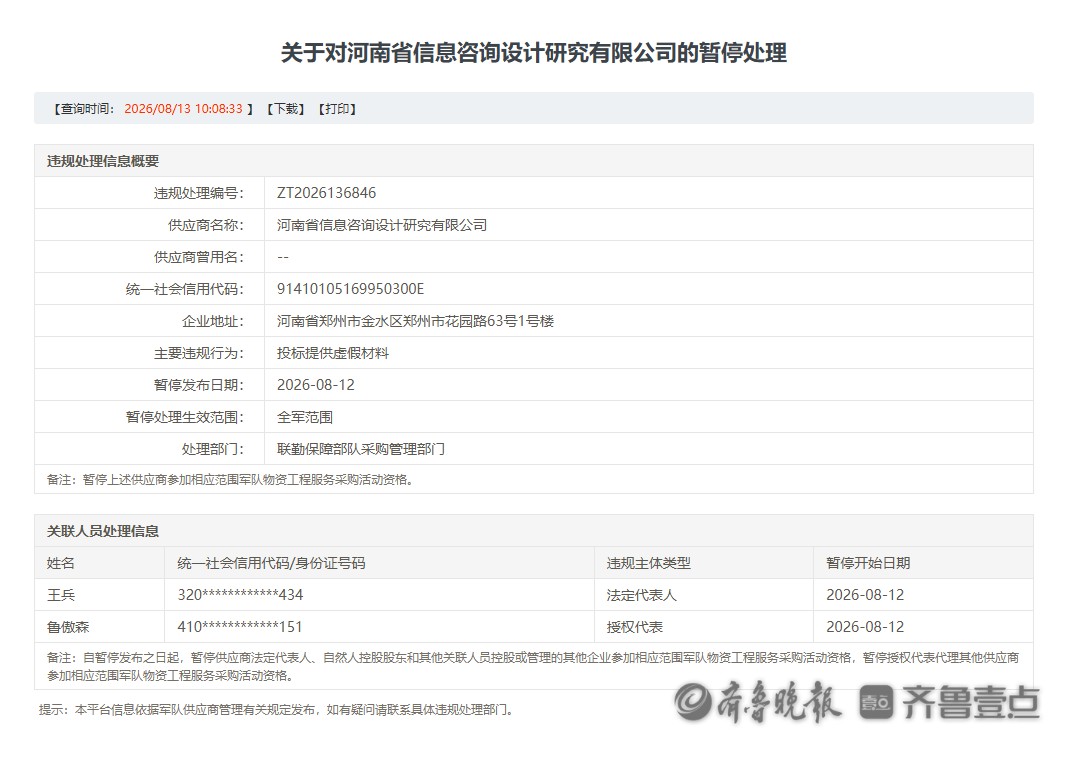Viewport: 1075px width, 759px height.
Task: Click the 处理部门 label
Action: (213, 449)
